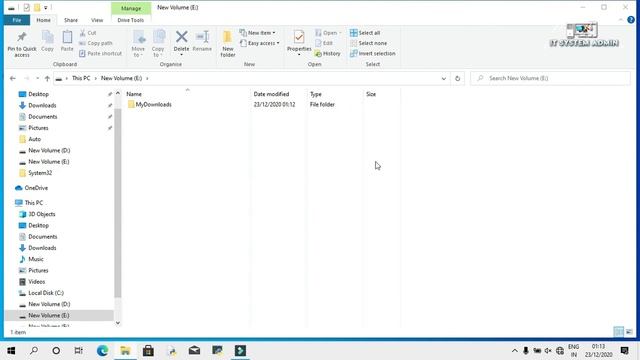Switch to the Share ribbon tab
Screen dimensions: 640x360
(71, 20)
